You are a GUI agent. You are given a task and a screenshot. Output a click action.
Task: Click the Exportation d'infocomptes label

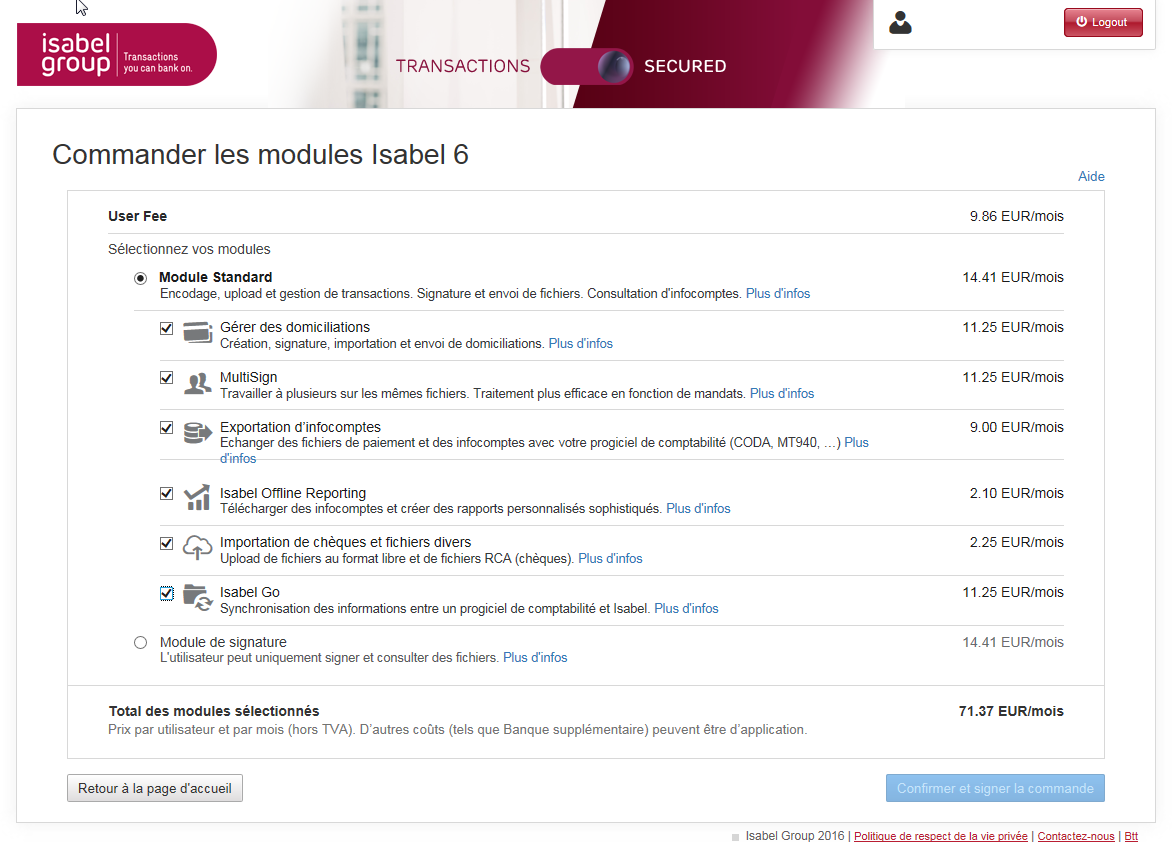point(300,428)
